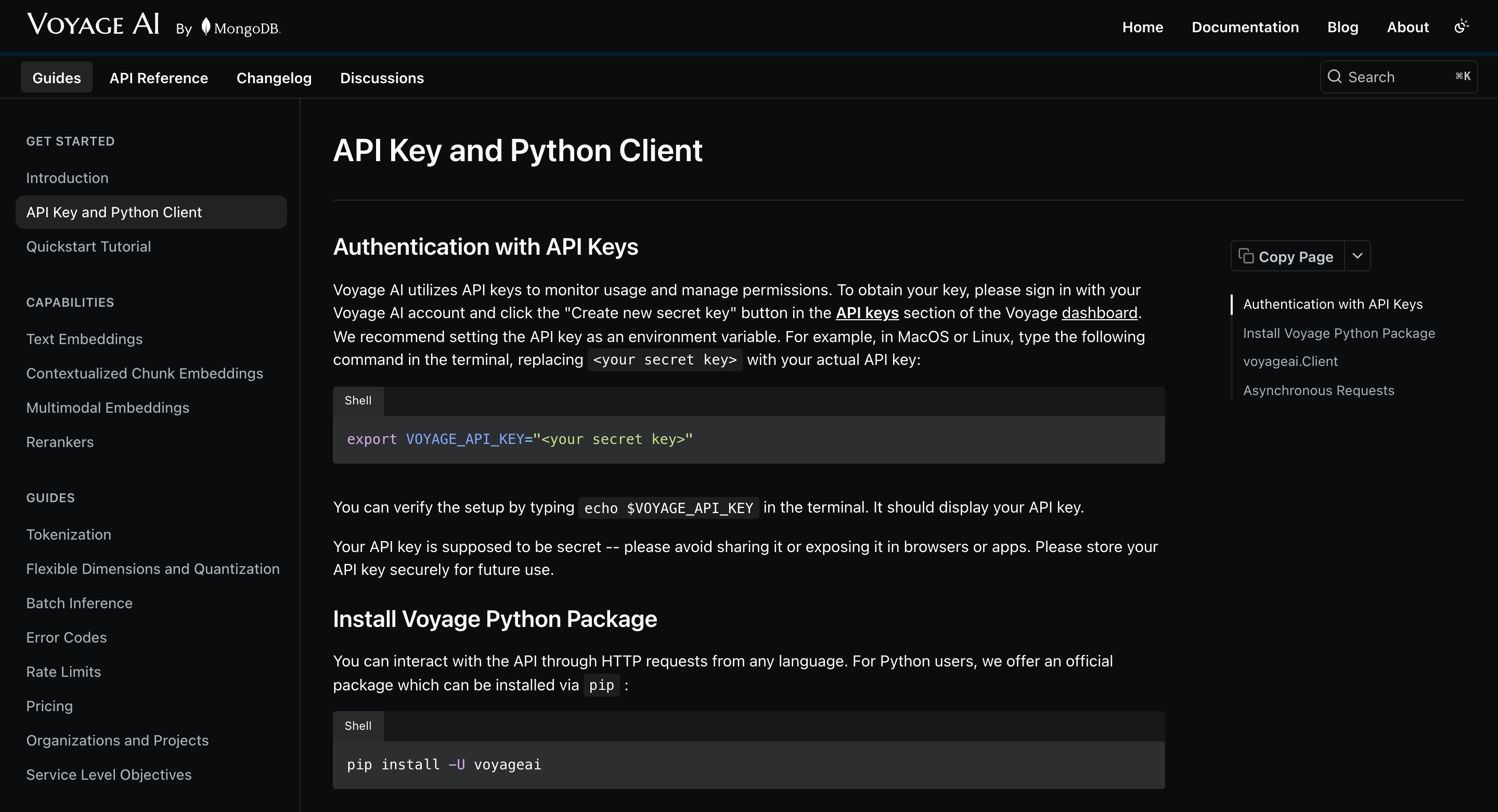
Task: Toggle the dark/light theme icon
Action: point(1462,27)
